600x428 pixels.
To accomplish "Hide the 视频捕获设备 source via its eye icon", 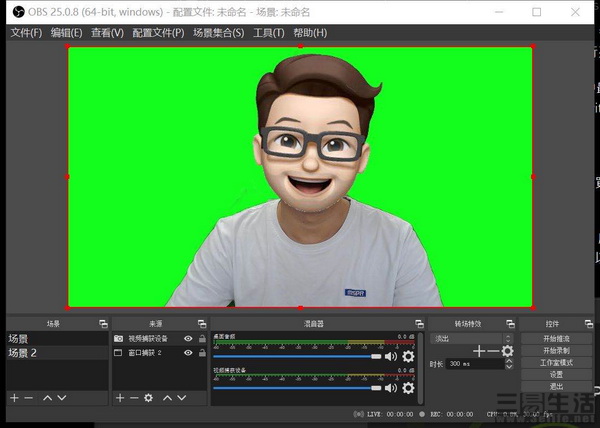I will (188, 338).
